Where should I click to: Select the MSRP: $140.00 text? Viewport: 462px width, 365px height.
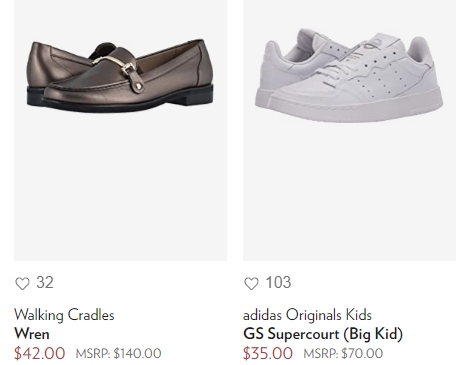[118, 353]
